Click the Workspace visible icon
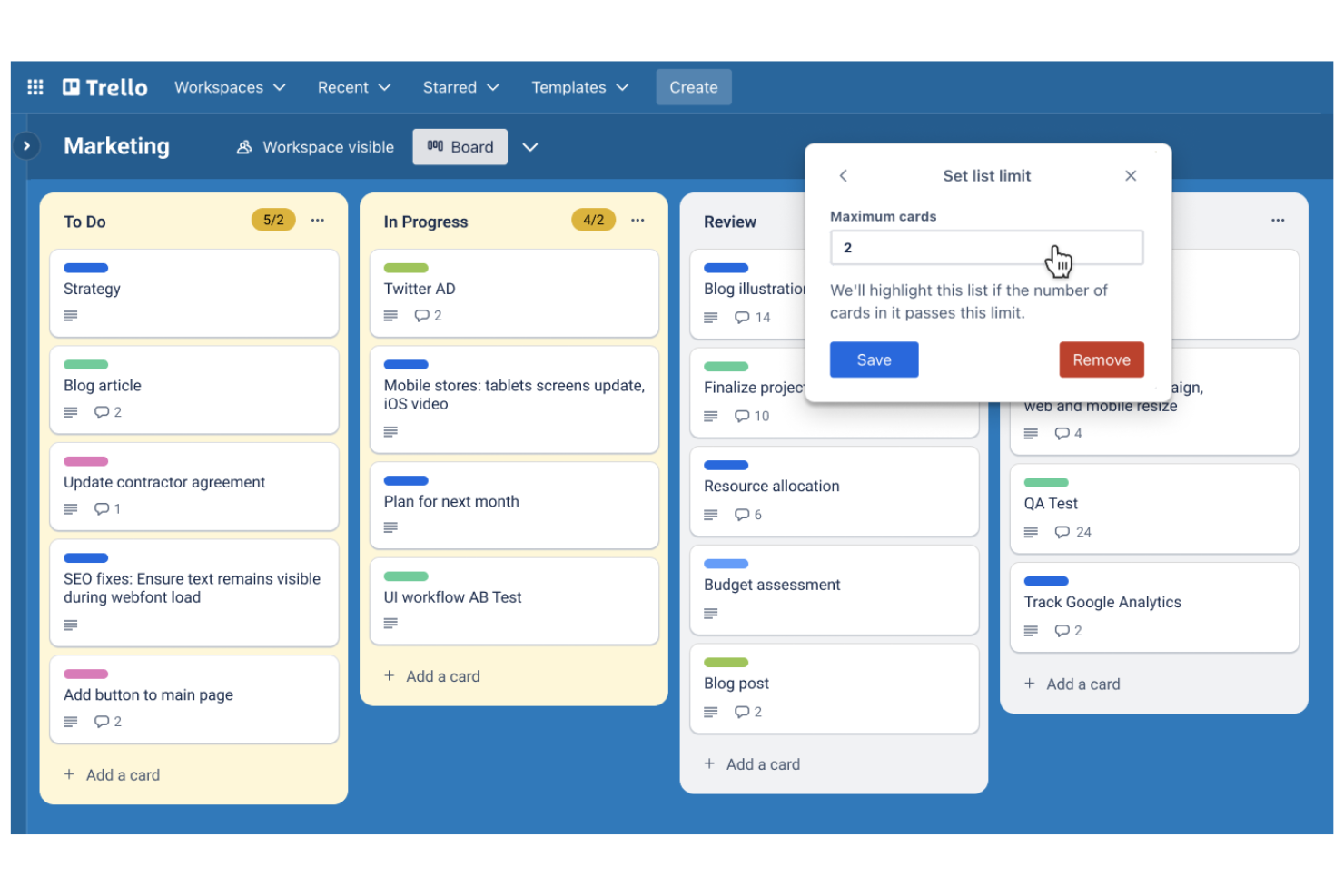 tap(244, 147)
